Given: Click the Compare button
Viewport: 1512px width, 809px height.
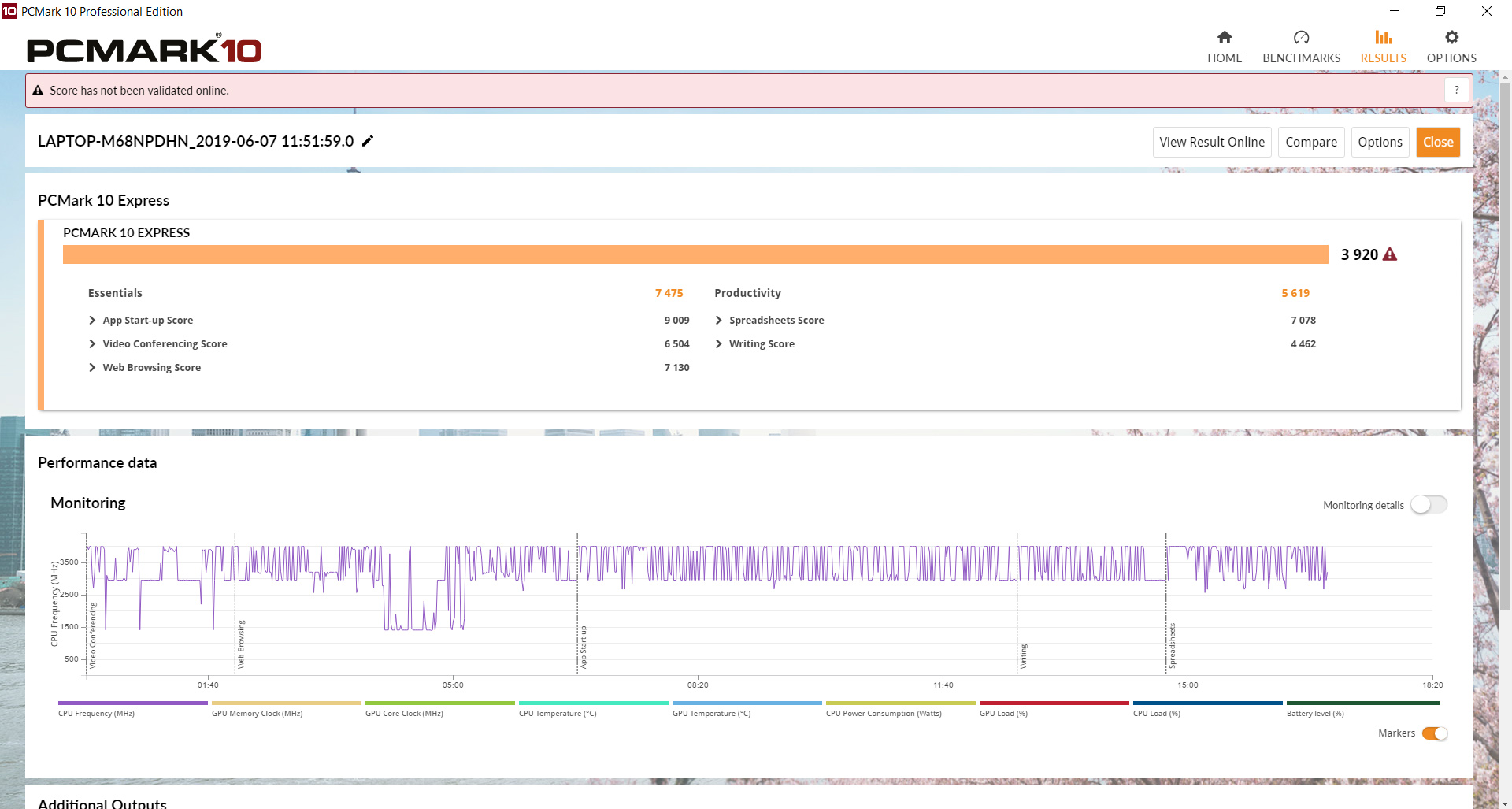Looking at the screenshot, I should 1310,143.
